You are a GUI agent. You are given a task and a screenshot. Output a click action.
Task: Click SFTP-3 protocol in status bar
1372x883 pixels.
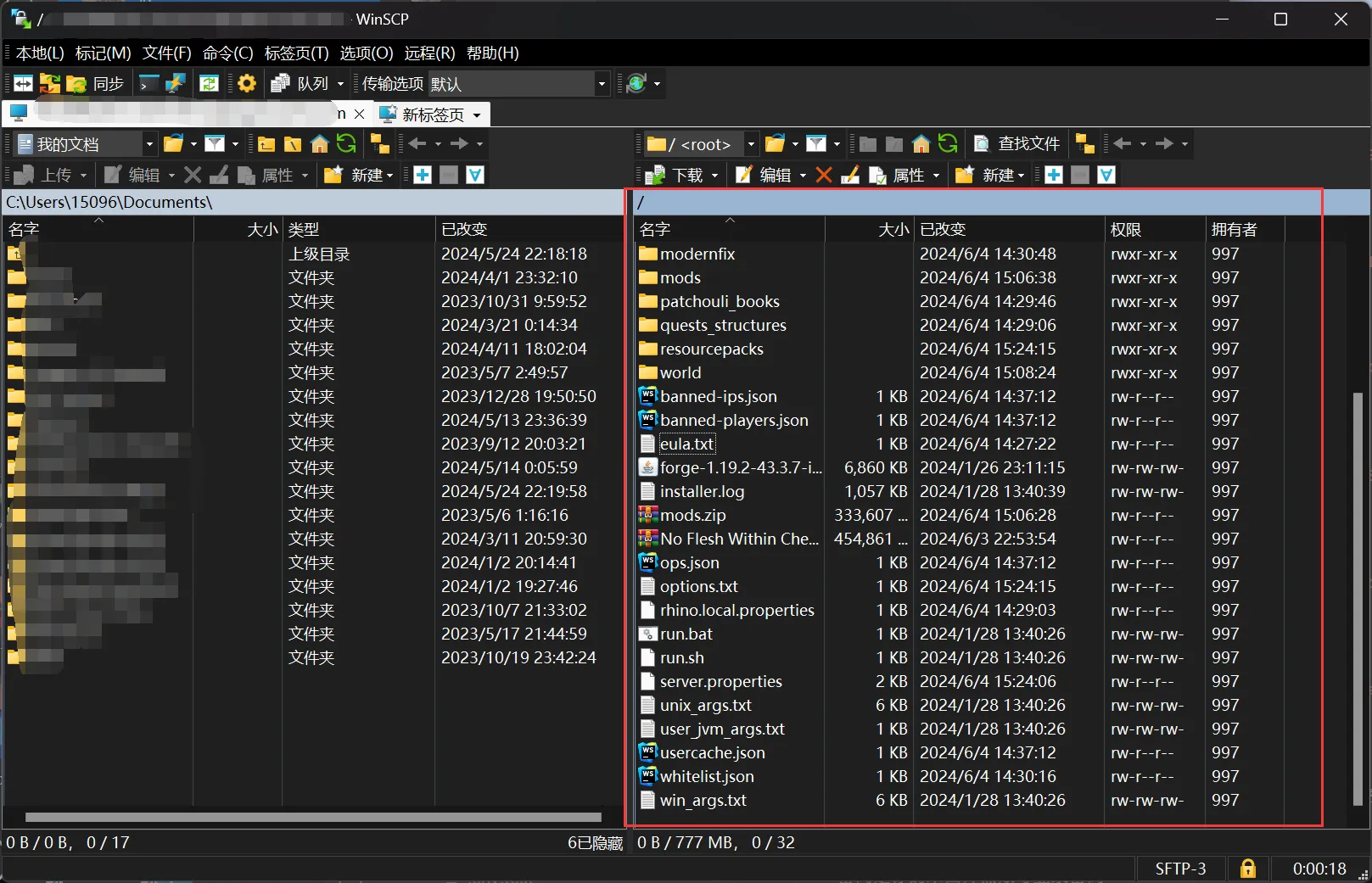coord(1180,869)
